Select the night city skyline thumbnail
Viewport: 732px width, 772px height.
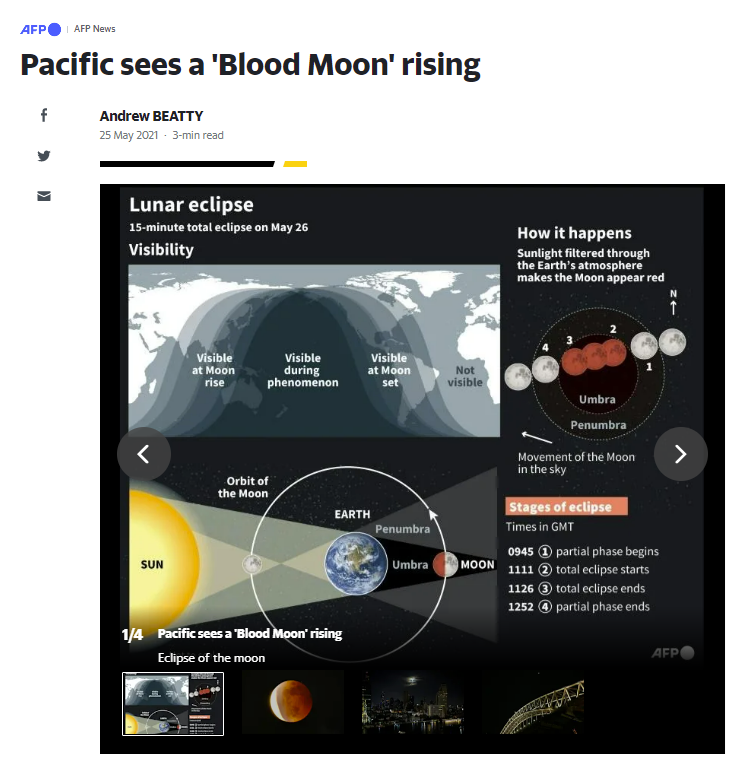pos(413,703)
